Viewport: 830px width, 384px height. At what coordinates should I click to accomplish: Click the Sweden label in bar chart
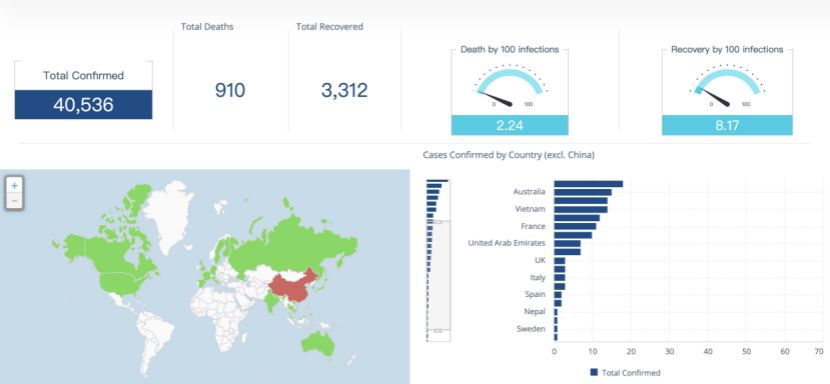click(x=531, y=329)
